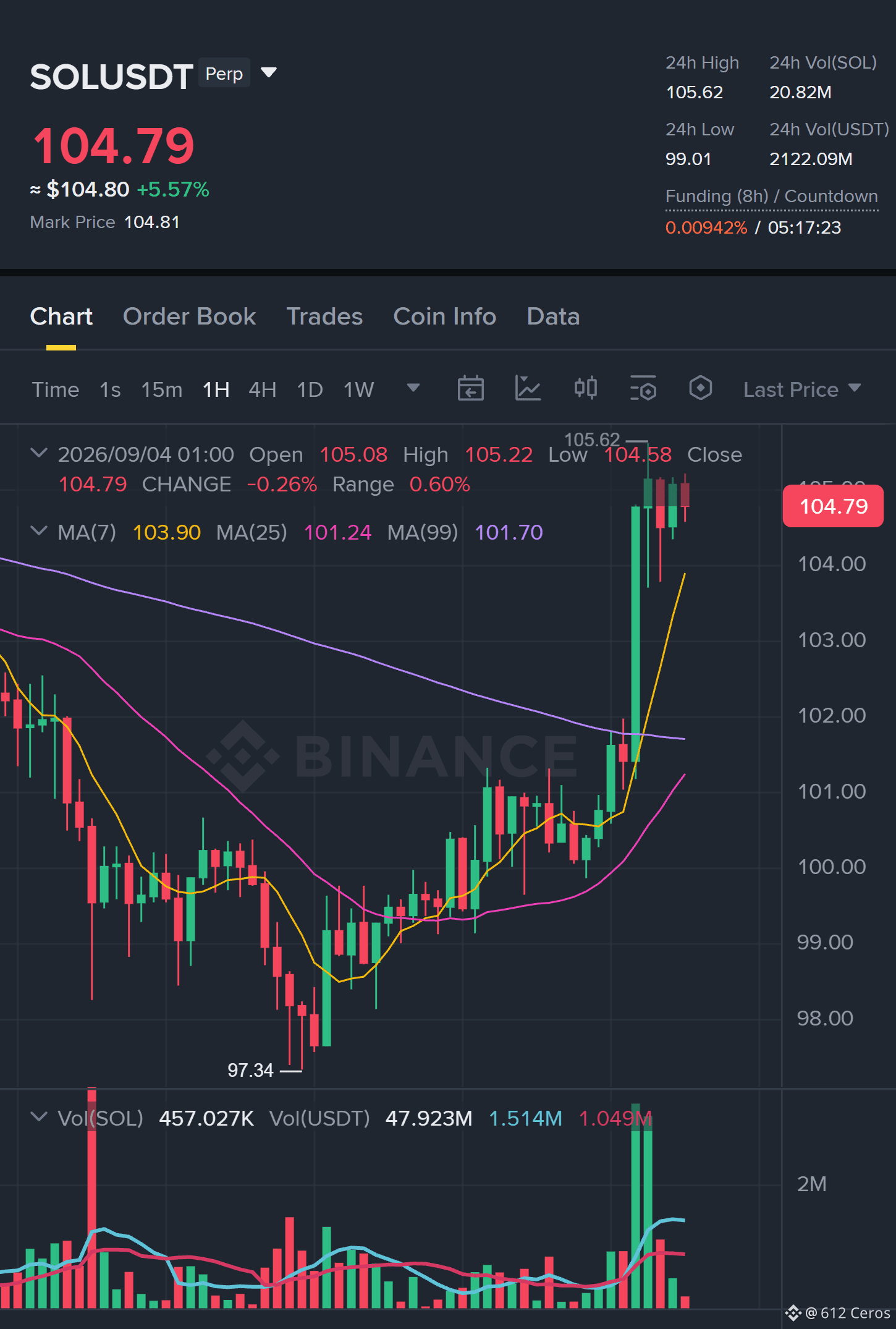Click the hexagon preferences icon
This screenshot has height=1329, width=896.
[x=700, y=388]
